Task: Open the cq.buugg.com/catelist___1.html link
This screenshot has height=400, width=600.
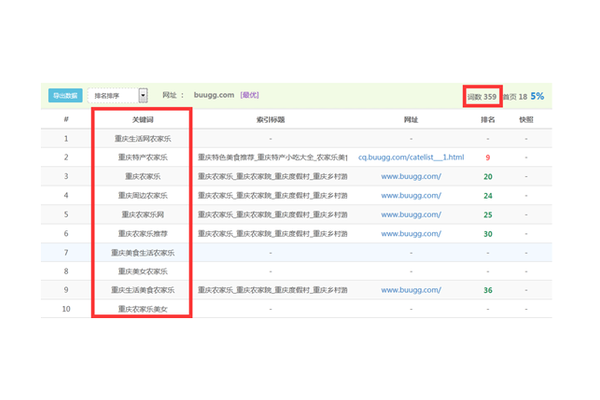Action: coord(411,157)
